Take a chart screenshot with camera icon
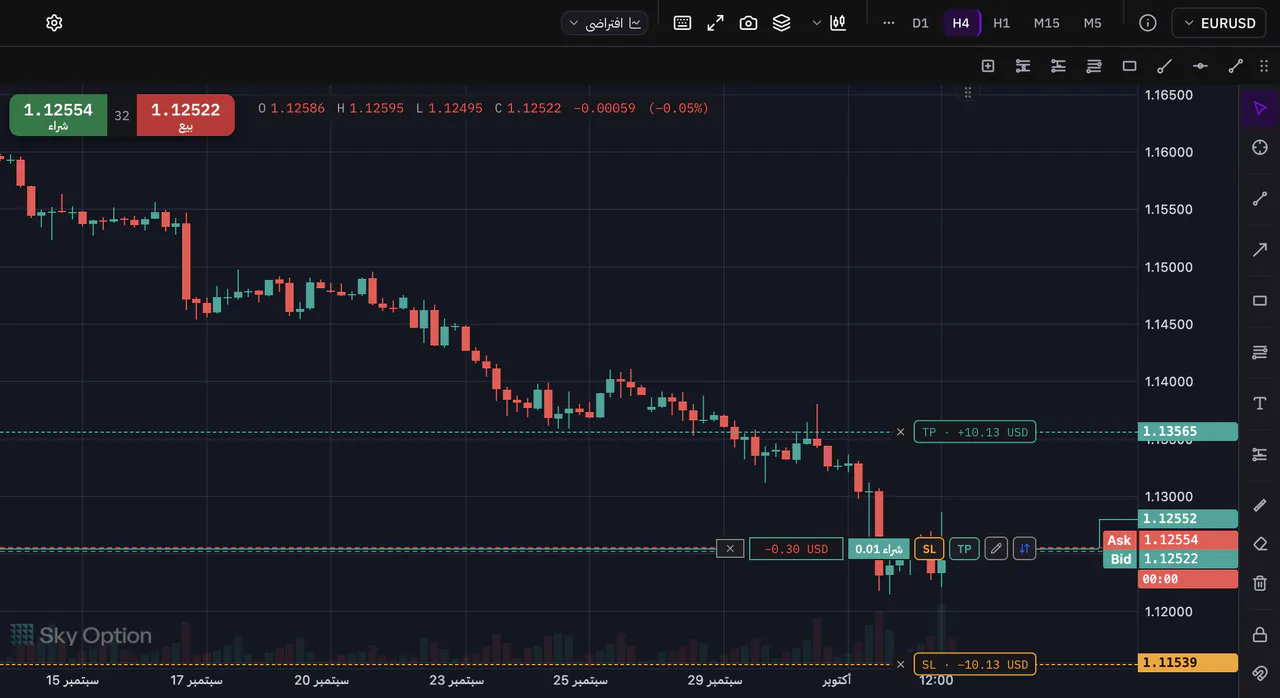 [x=748, y=23]
